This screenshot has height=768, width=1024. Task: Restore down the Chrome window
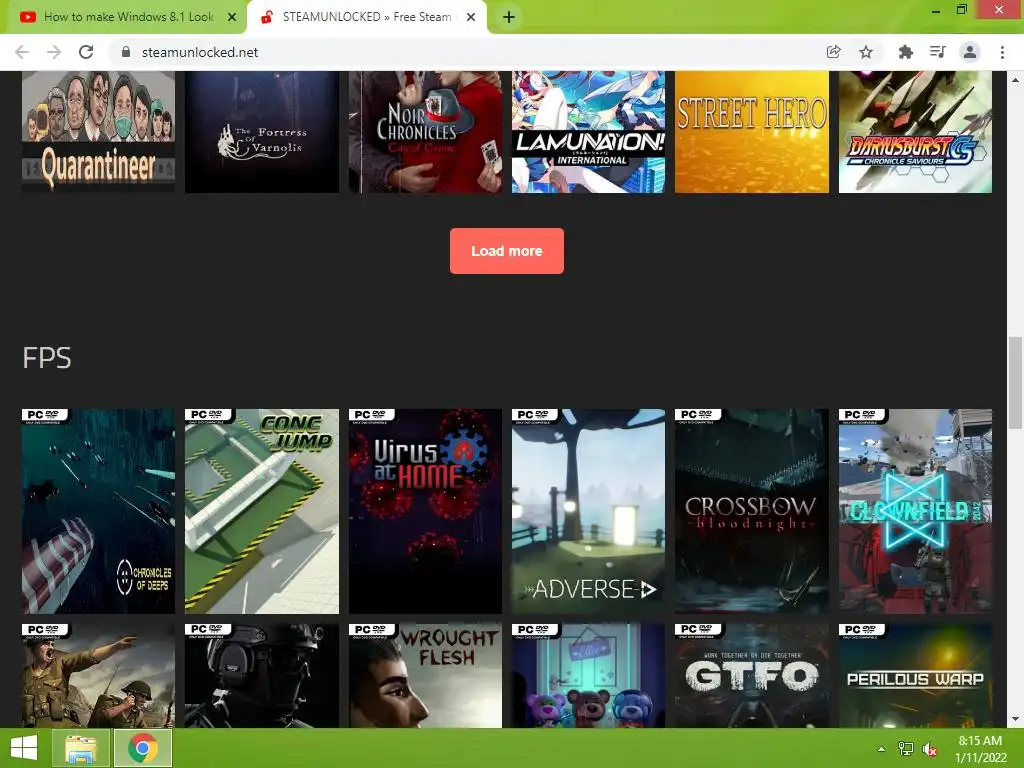tap(961, 9)
